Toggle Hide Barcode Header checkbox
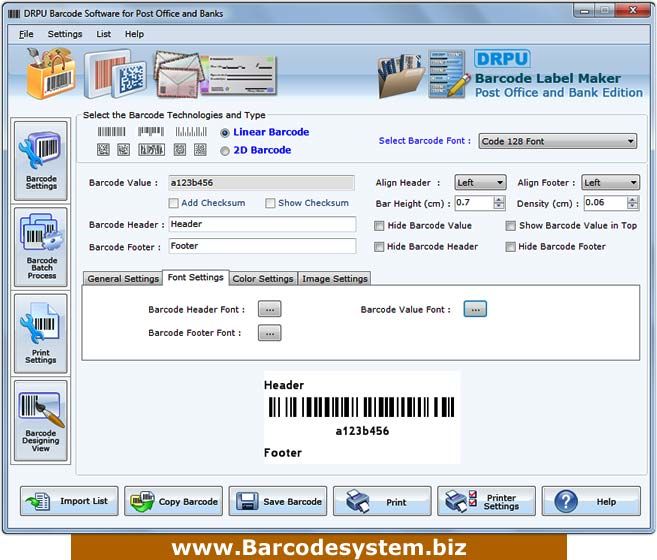The width and height of the screenshot is (657, 560). 379,247
